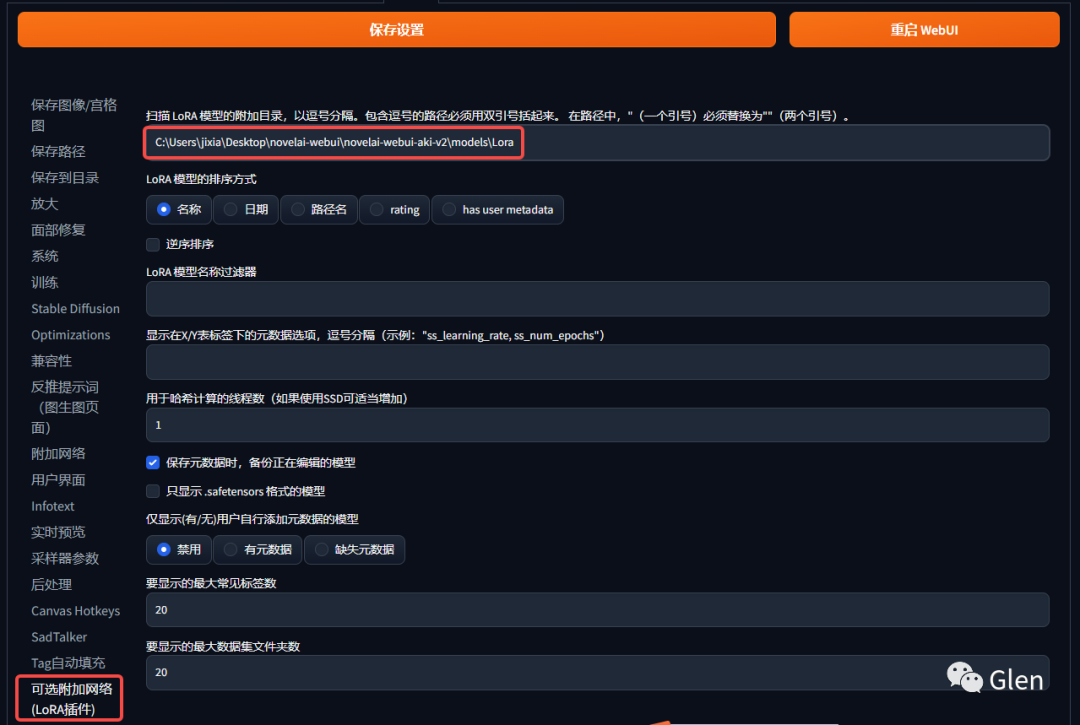Open the 后处理 settings section

52,585
